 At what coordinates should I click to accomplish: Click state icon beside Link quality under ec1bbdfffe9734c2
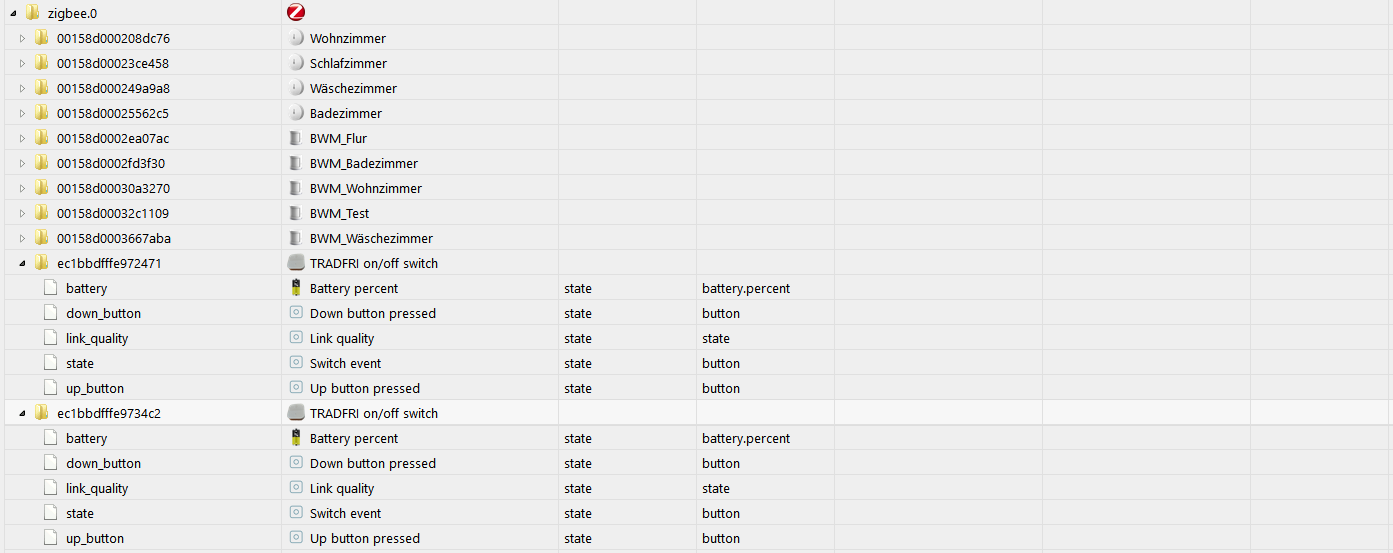tap(295, 488)
